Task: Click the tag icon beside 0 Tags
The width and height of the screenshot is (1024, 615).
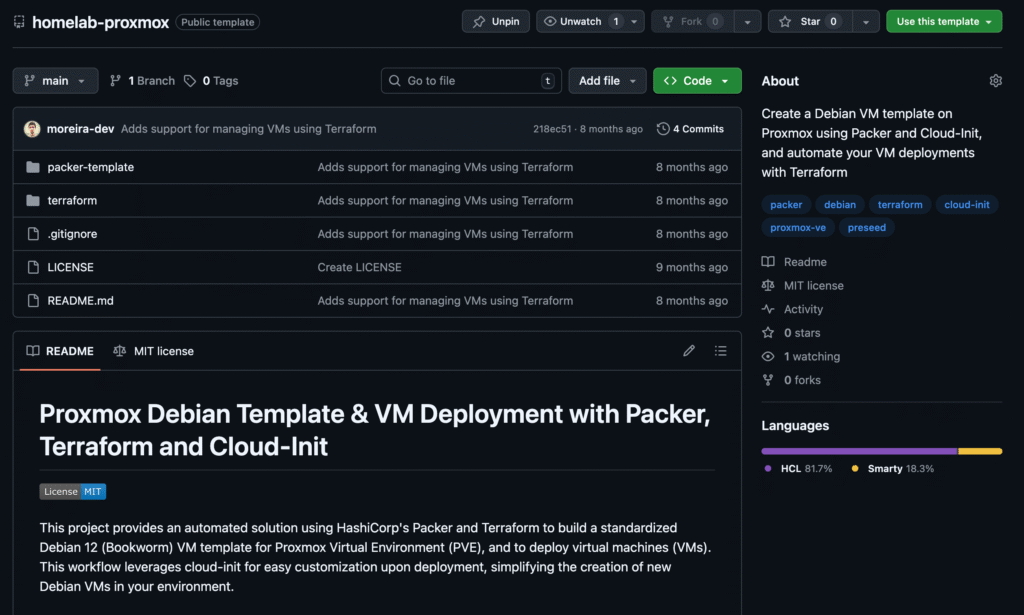Action: click(x=190, y=80)
